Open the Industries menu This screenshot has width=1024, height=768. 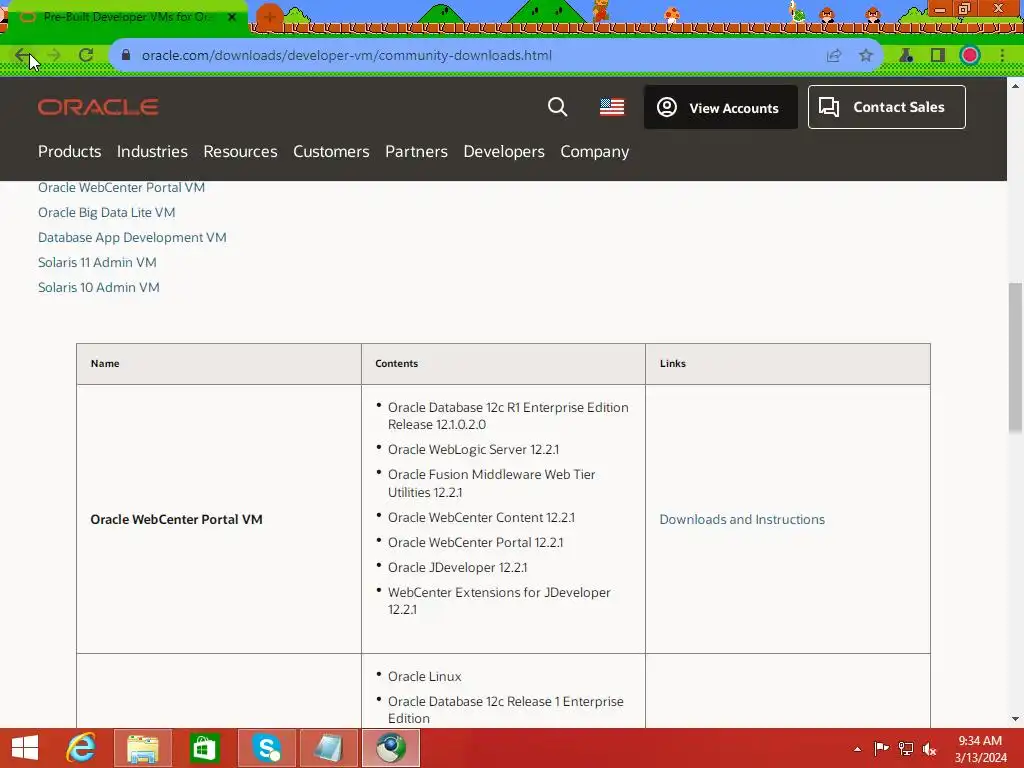coord(152,152)
